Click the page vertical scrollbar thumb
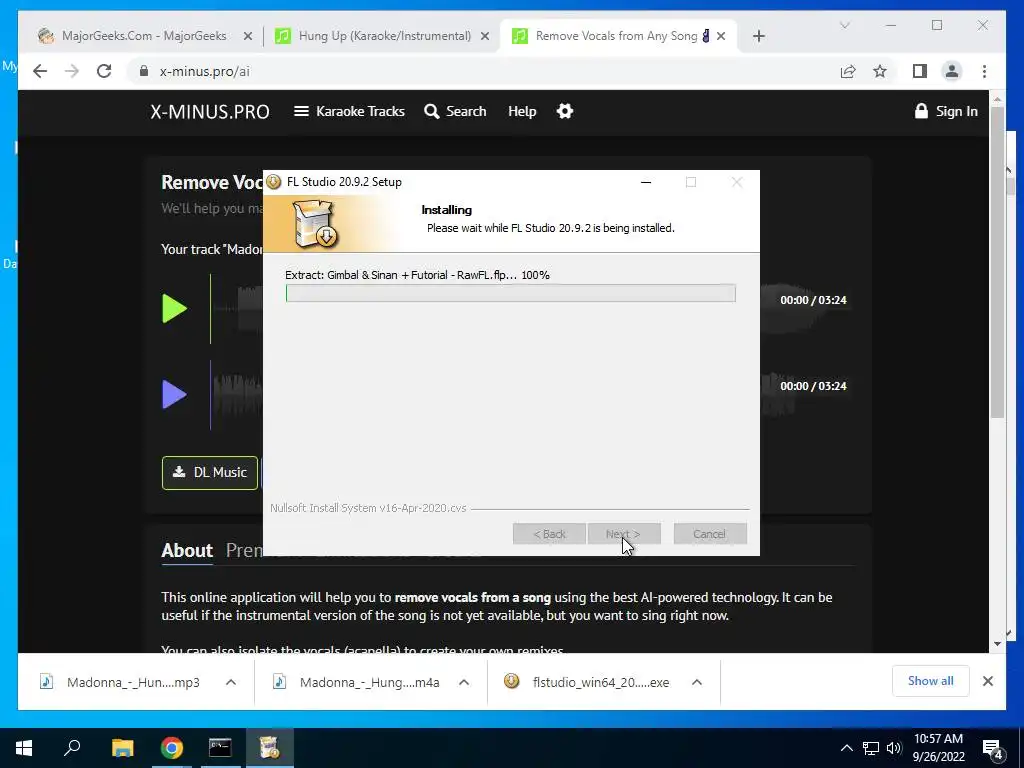 coord(997,261)
